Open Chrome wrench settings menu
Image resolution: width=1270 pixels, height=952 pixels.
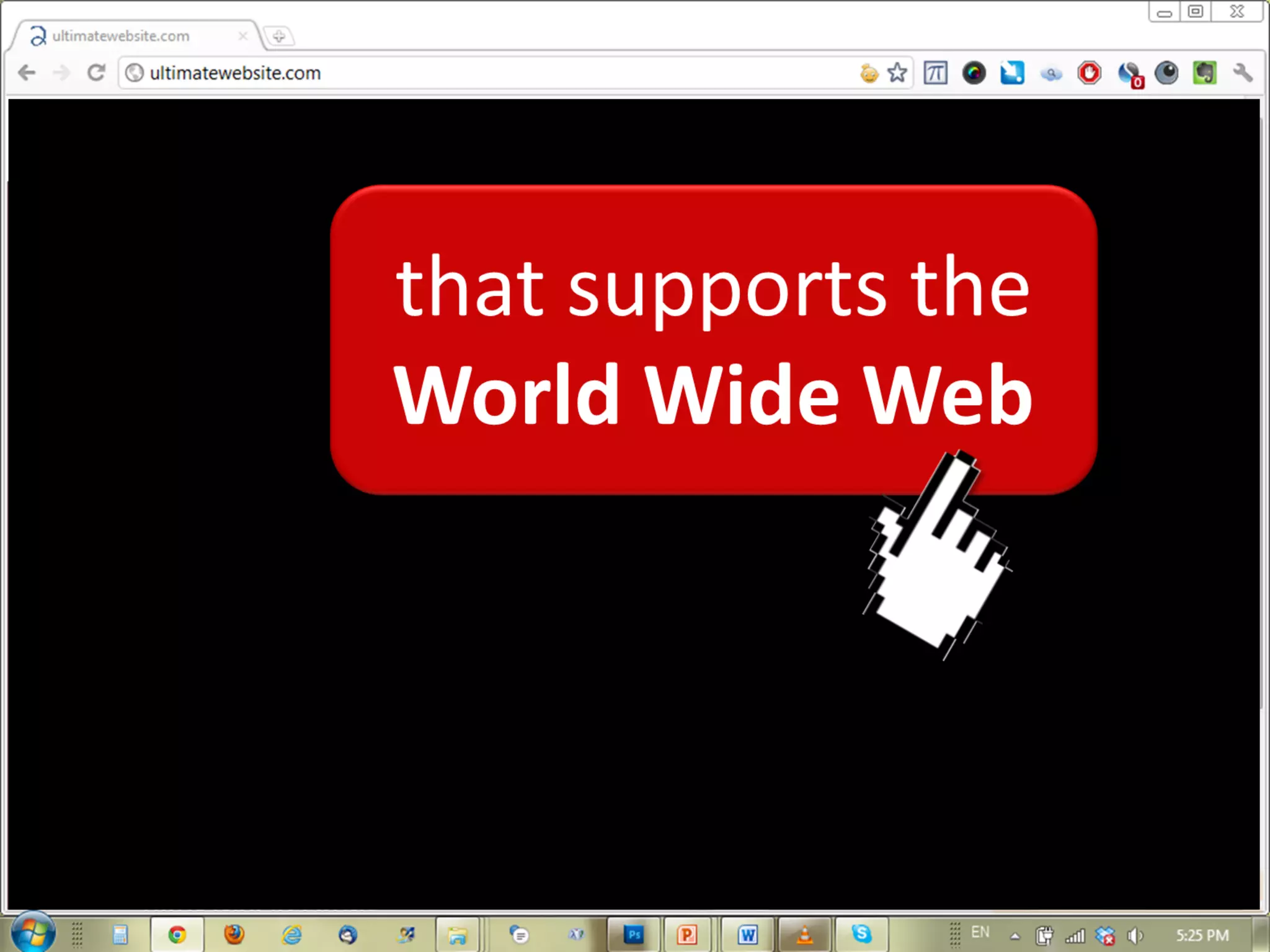tap(1243, 73)
